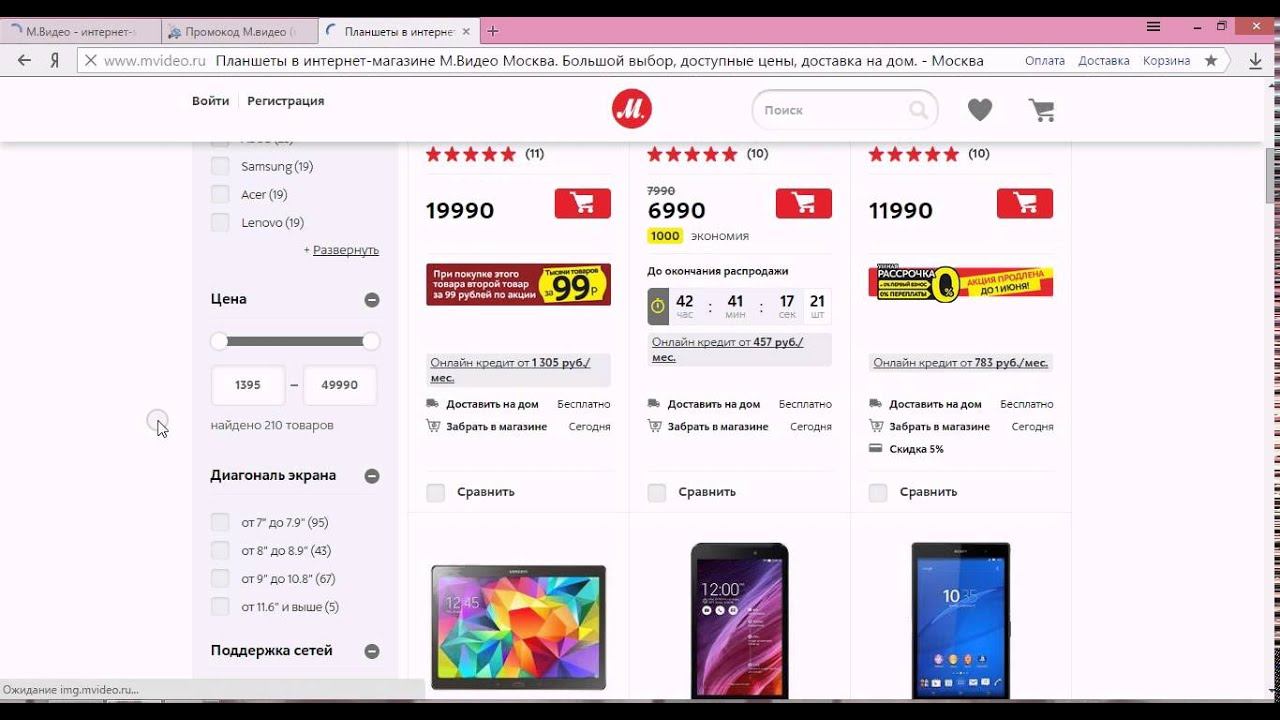This screenshot has width=1280, height=720.
Task: Click the 5-star rating with 11 reviews
Action: point(471,154)
